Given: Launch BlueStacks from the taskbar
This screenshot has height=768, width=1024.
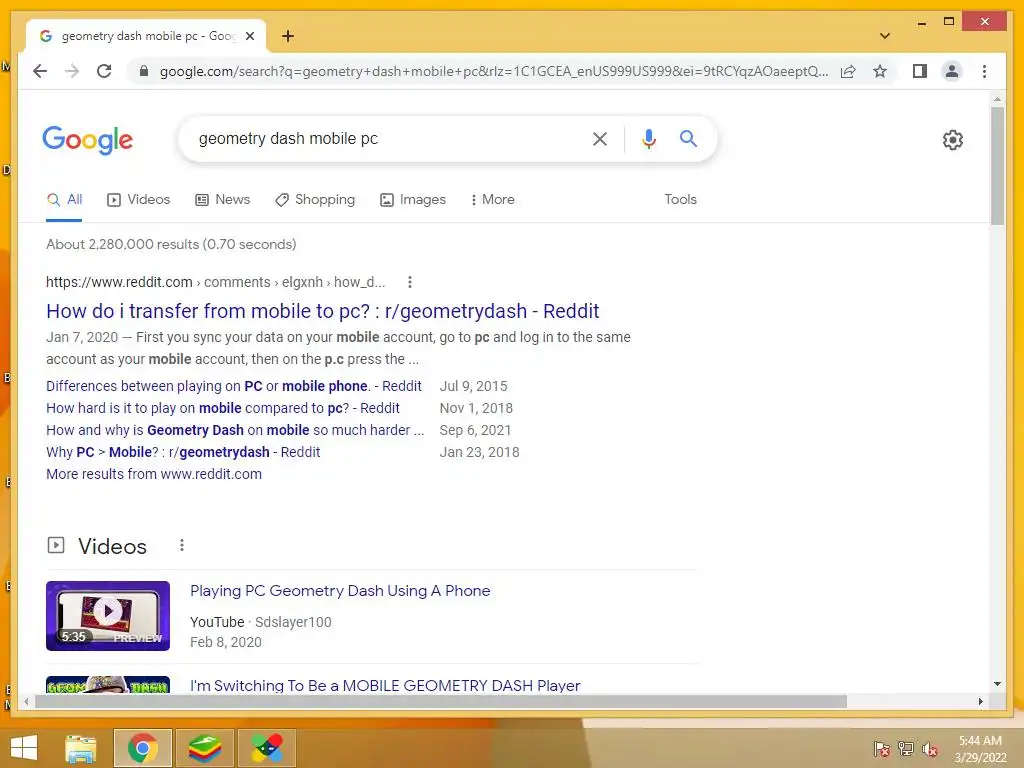Looking at the screenshot, I should (204, 748).
